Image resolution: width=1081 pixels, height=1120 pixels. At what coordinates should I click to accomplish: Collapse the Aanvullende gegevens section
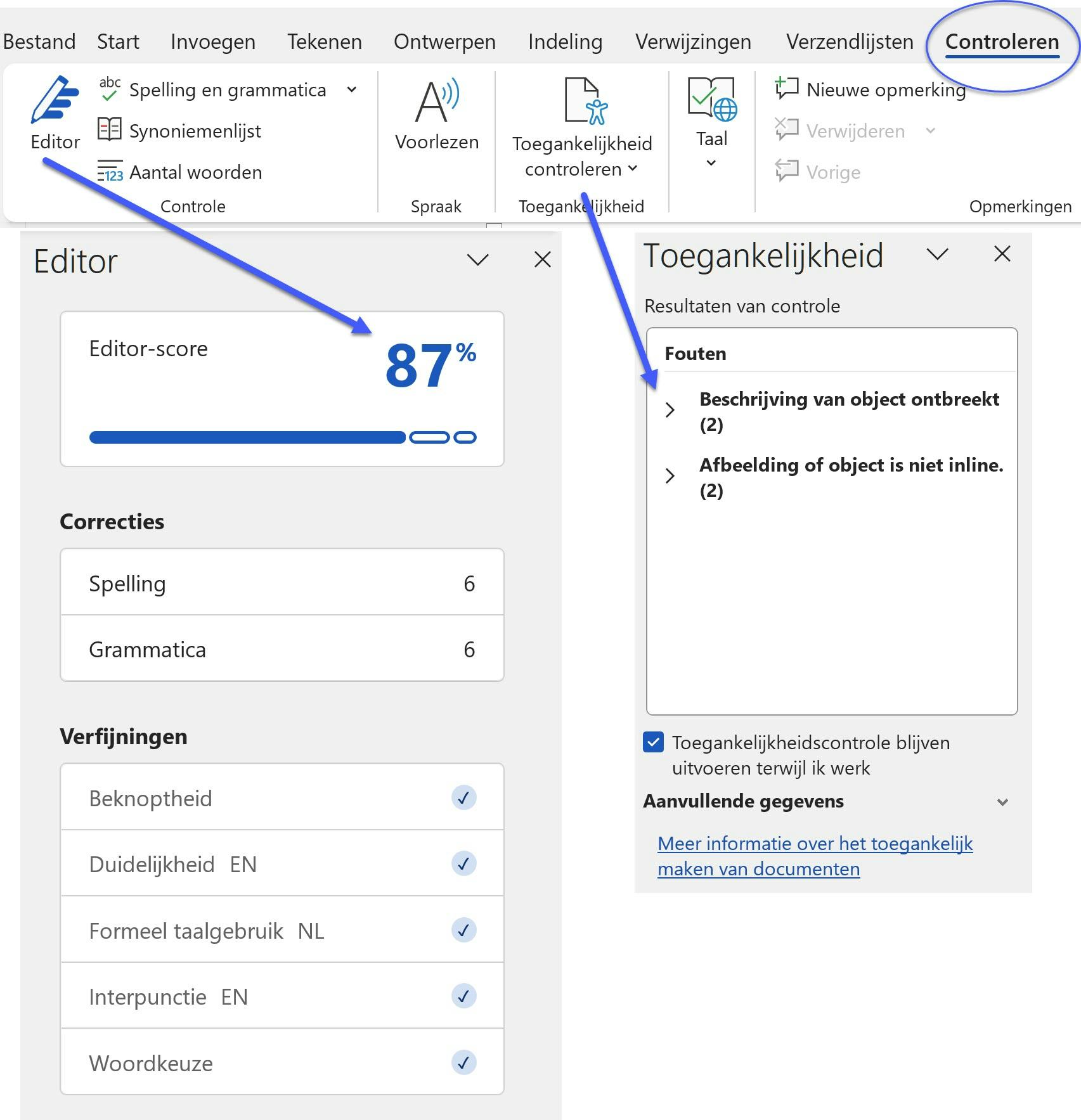pyautogui.click(x=1002, y=802)
